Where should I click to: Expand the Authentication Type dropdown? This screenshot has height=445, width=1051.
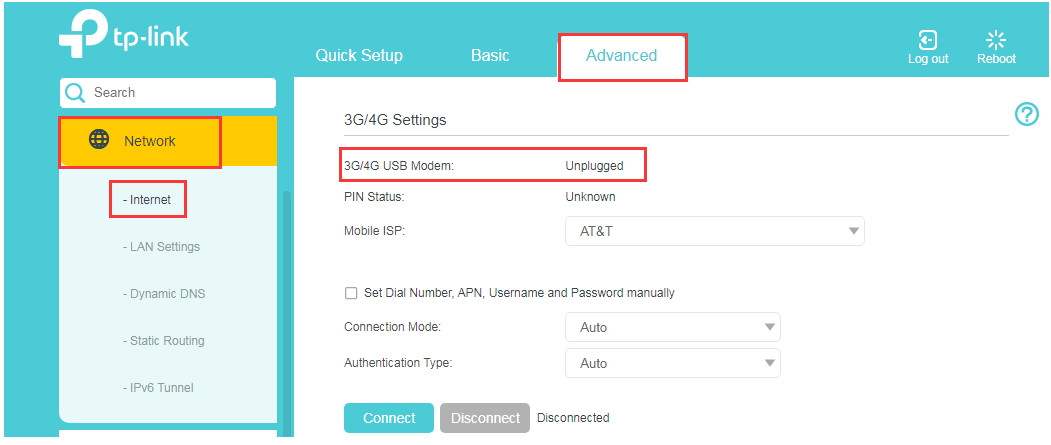[x=672, y=363]
